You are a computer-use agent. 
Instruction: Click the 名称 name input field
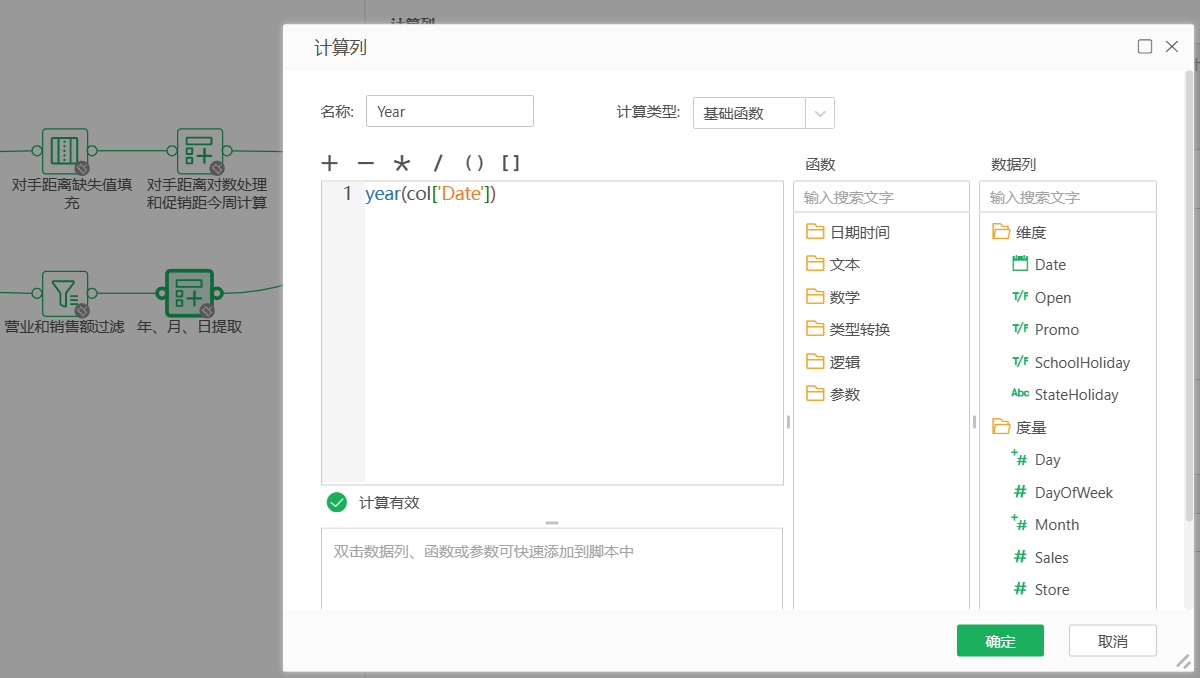click(449, 111)
